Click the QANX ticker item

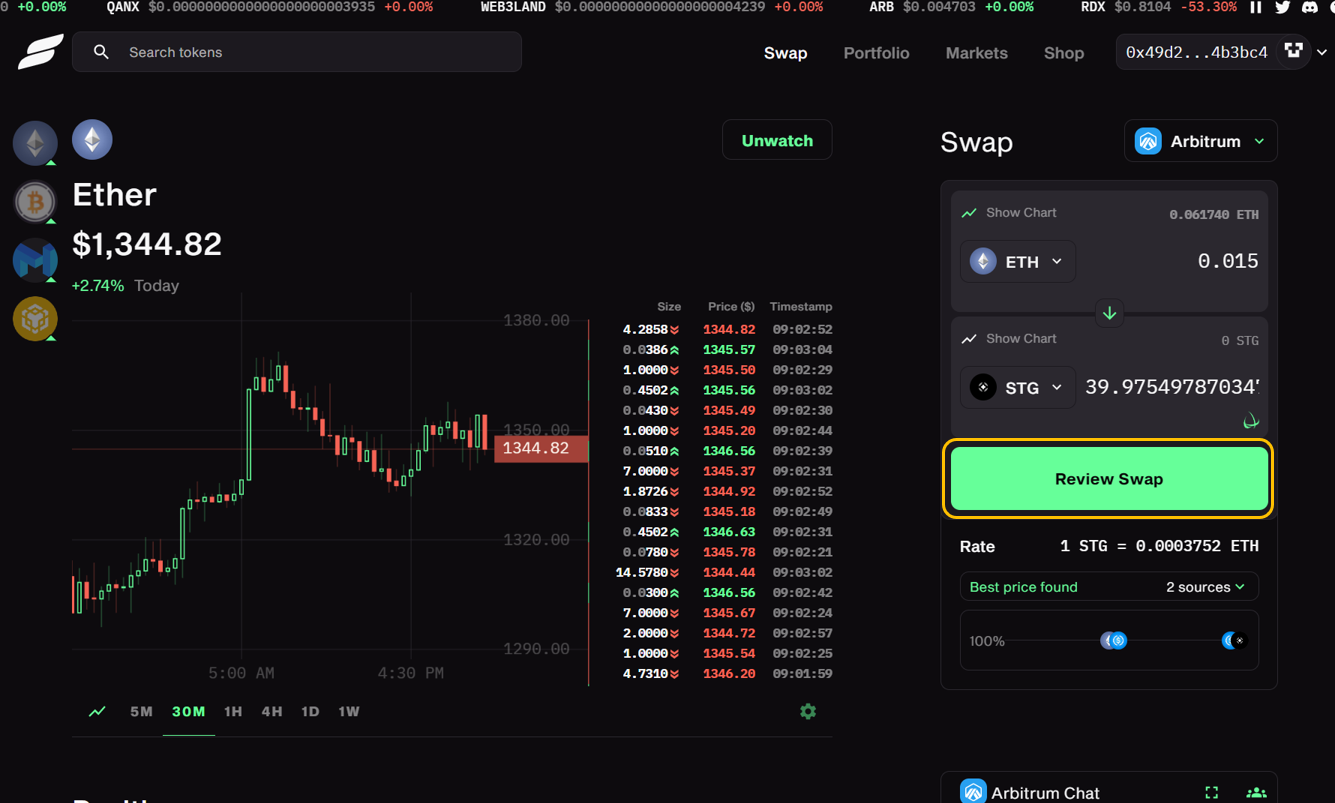point(270,7)
